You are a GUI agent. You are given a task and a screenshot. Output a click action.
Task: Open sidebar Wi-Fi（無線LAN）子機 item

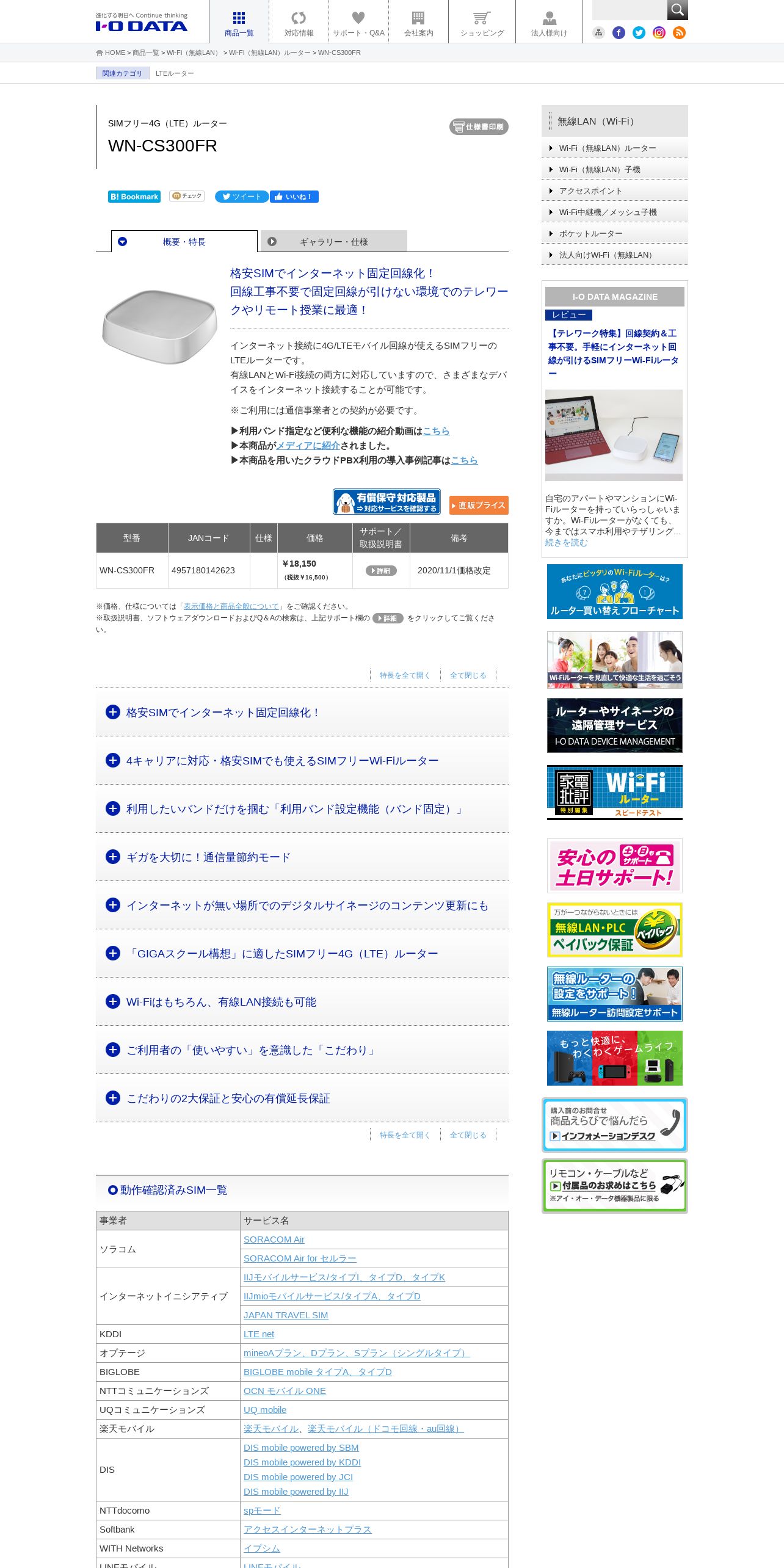615,169
